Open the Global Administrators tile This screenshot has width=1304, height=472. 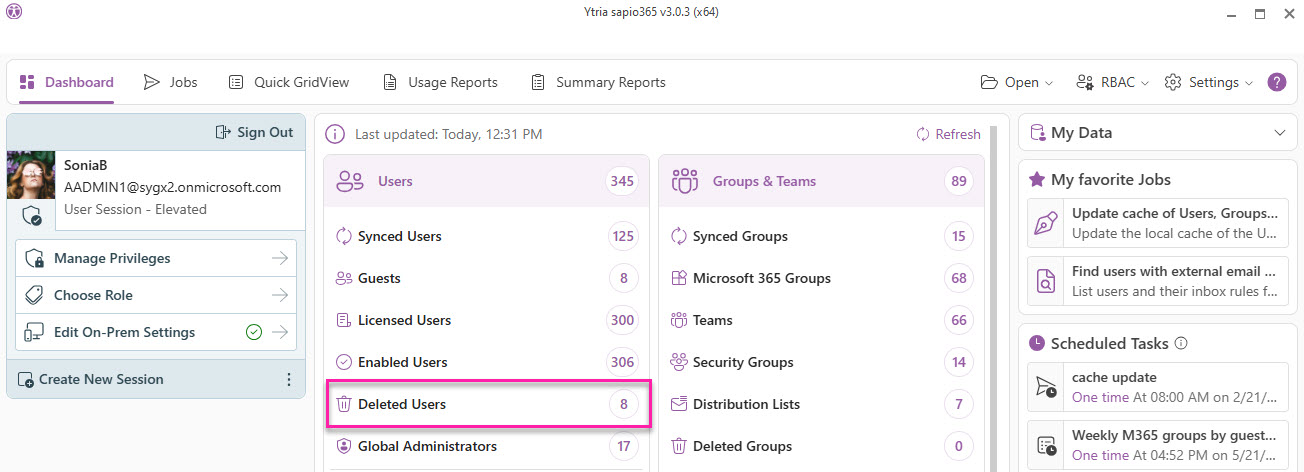click(487, 446)
